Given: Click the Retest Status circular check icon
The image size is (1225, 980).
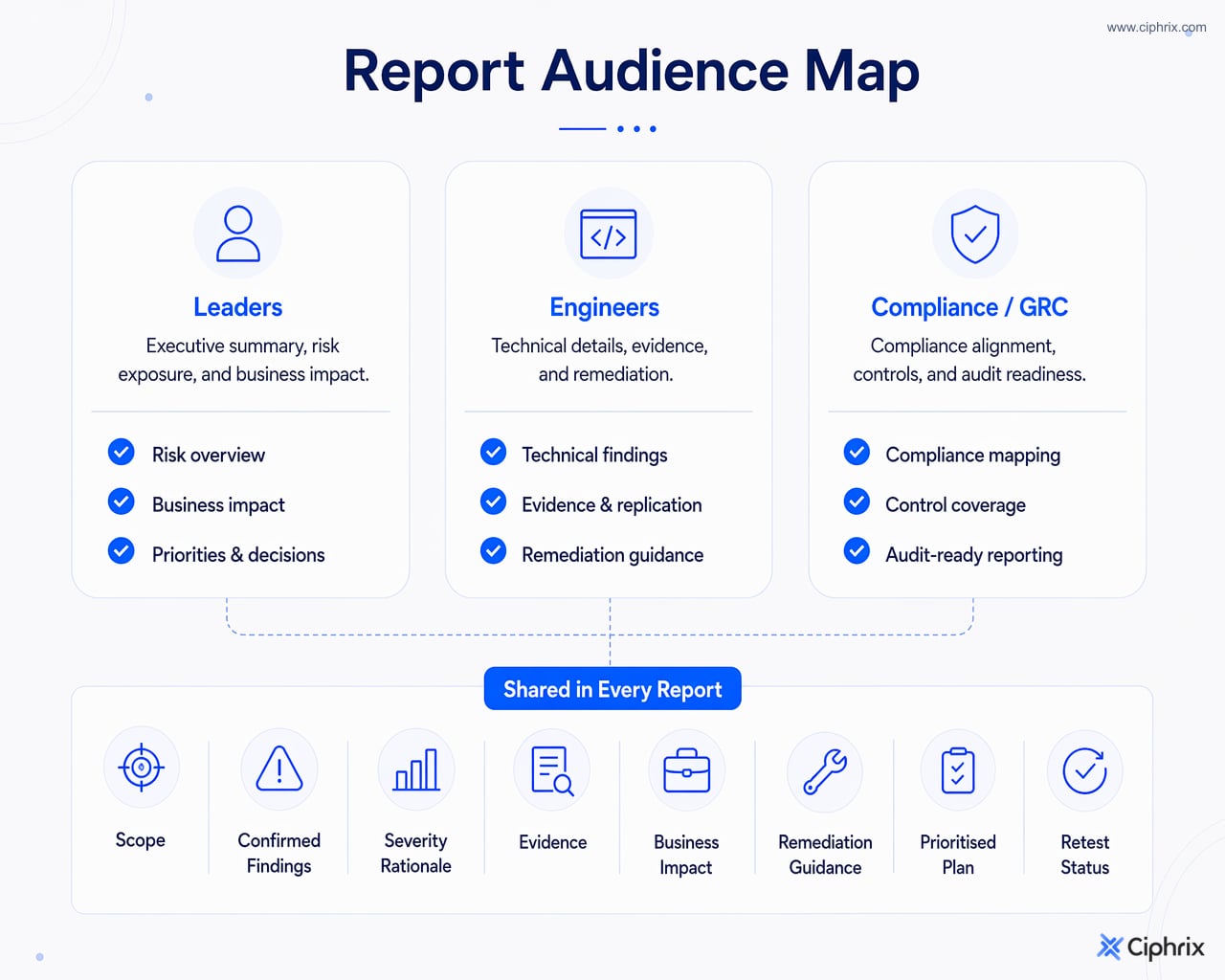Looking at the screenshot, I should 1085,770.
